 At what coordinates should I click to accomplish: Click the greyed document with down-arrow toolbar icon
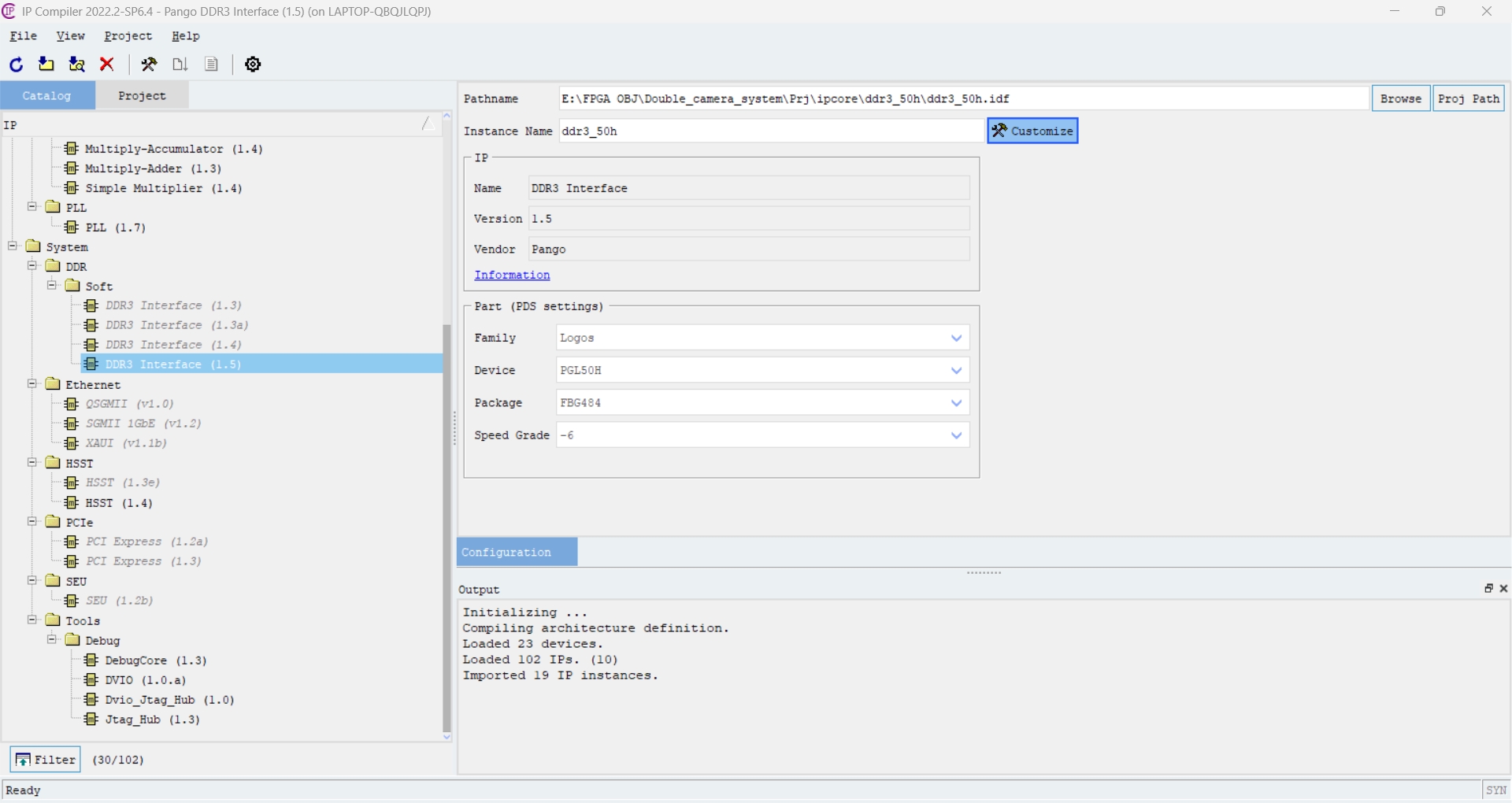tap(180, 65)
